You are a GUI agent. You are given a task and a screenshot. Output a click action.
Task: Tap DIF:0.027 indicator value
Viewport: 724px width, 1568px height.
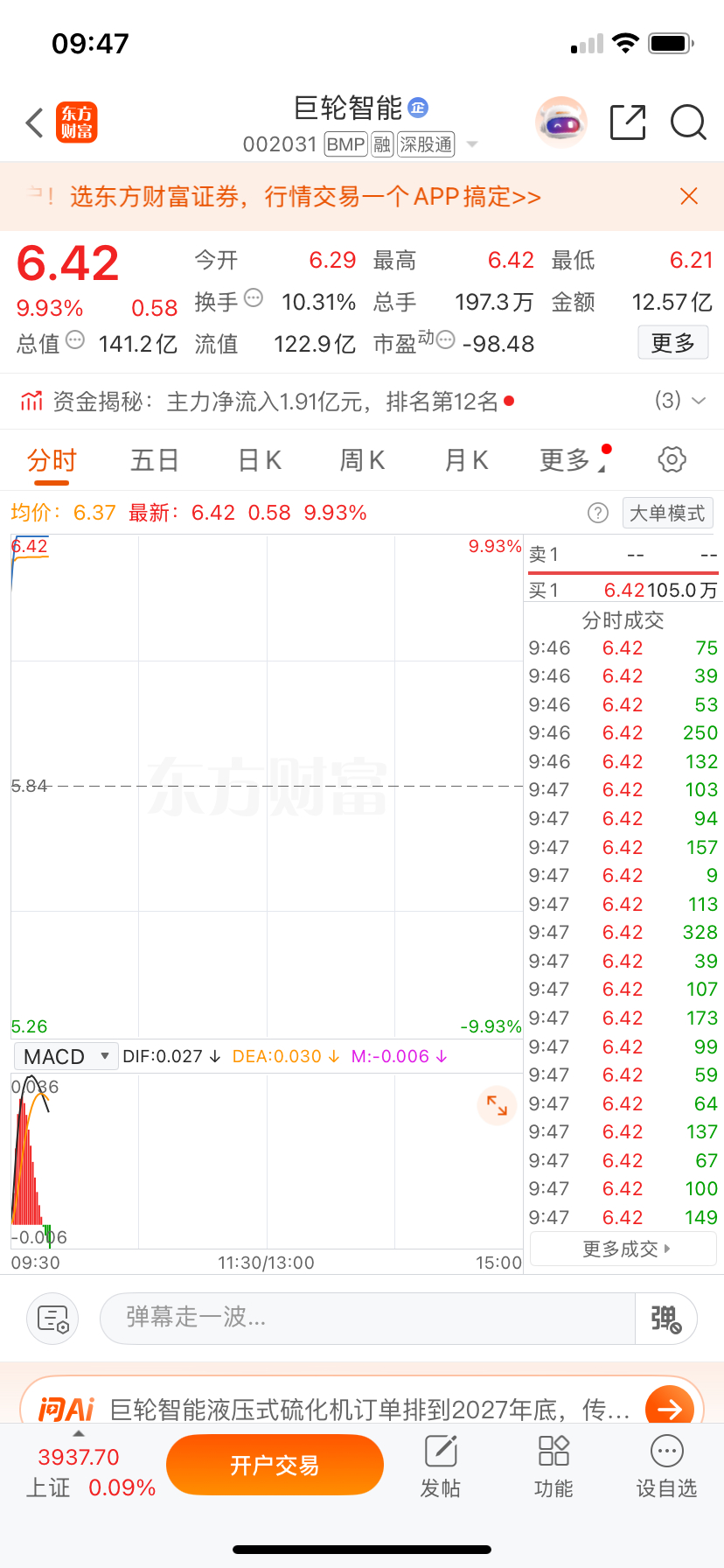click(x=171, y=1056)
